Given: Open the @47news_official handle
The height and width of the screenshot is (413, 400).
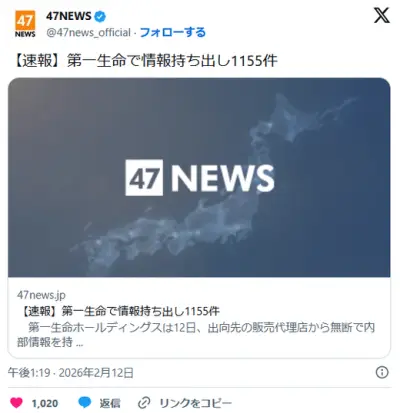Looking at the screenshot, I should coord(88,32).
